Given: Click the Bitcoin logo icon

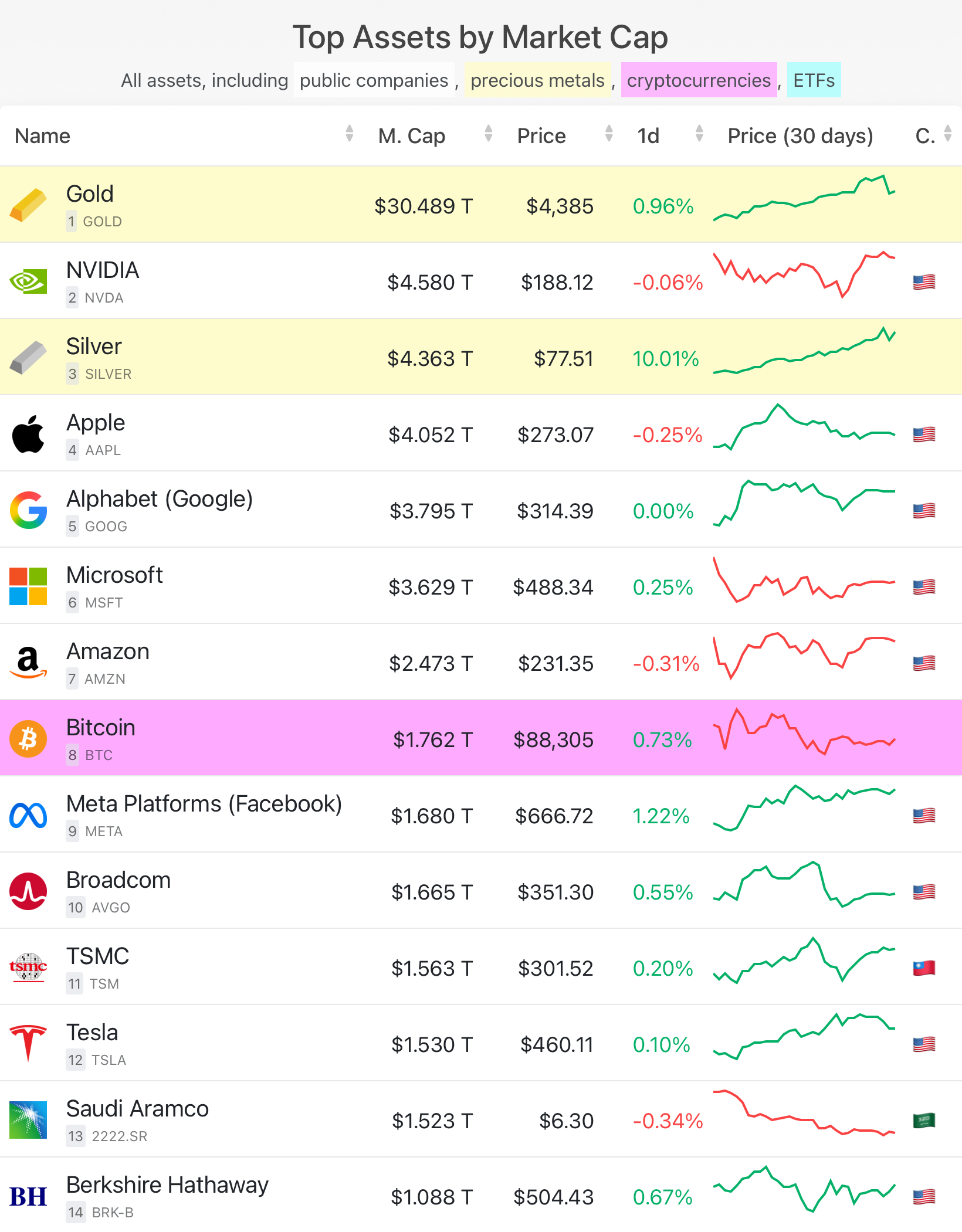Looking at the screenshot, I should point(28,739).
